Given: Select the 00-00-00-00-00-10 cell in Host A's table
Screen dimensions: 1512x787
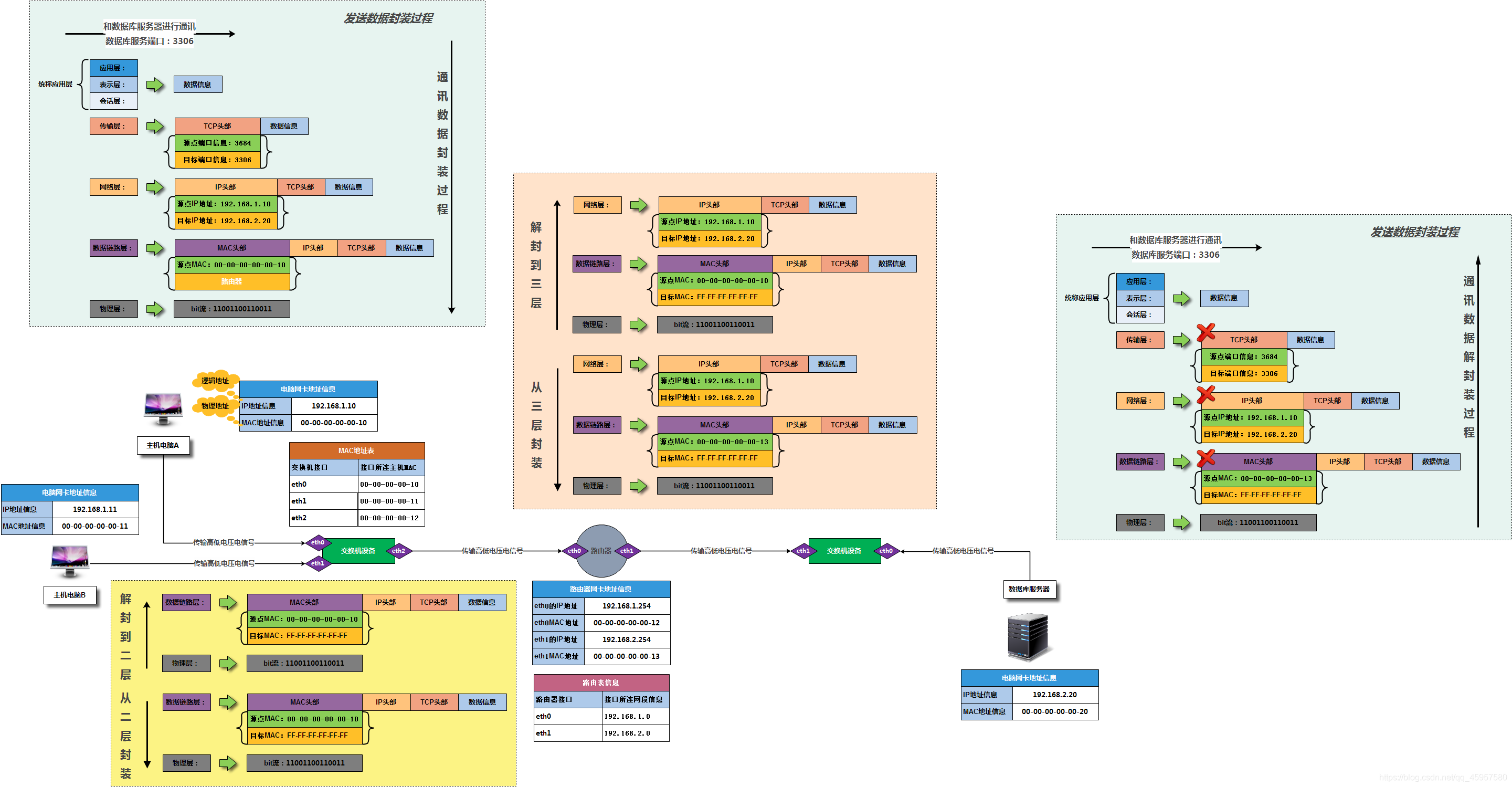Looking at the screenshot, I should pos(334,423).
